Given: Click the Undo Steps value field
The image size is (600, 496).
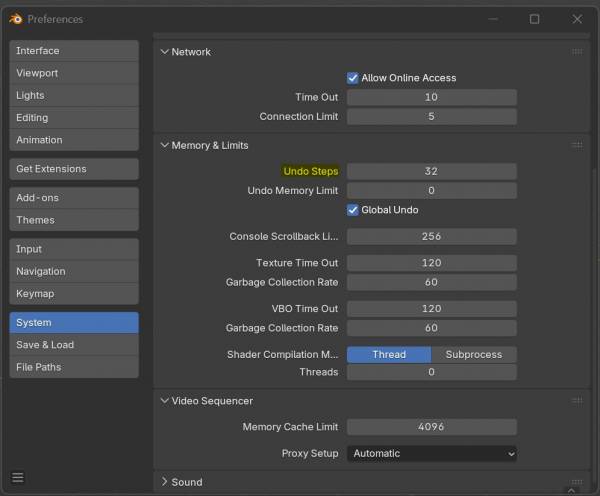Looking at the screenshot, I should (431, 171).
